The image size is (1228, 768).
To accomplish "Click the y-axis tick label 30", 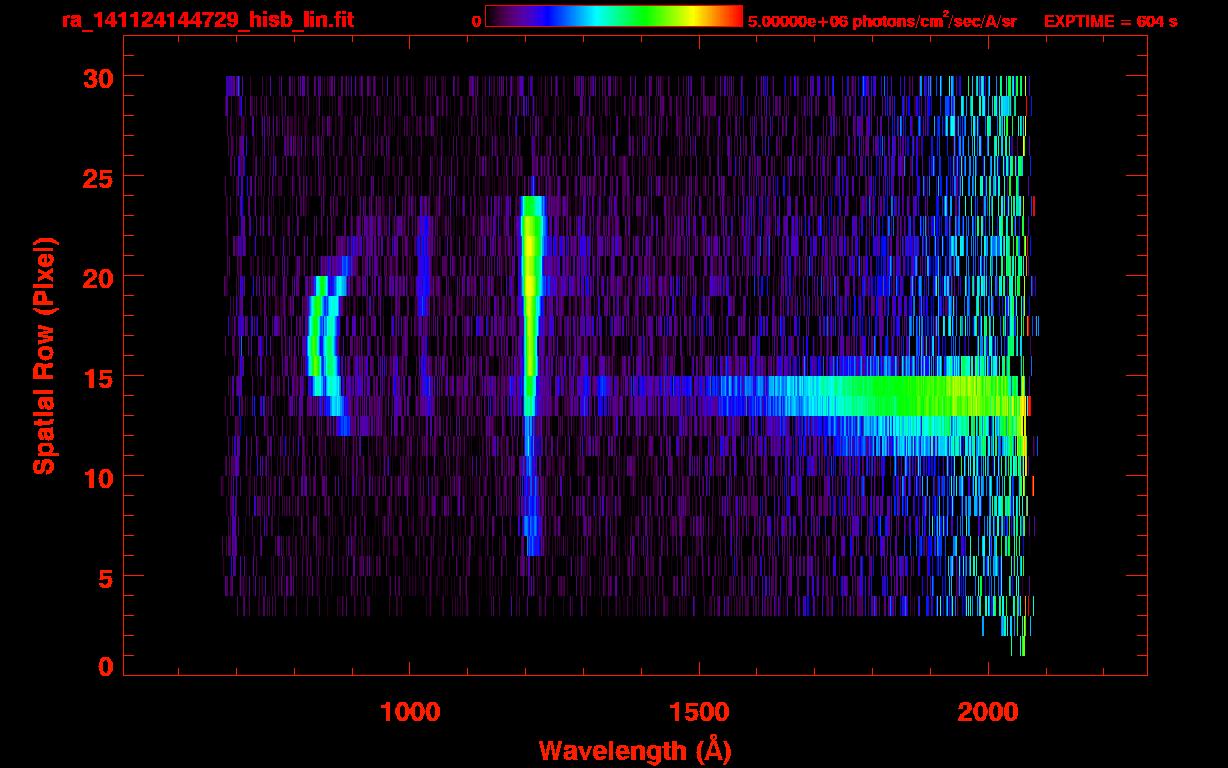I will 98,77.
